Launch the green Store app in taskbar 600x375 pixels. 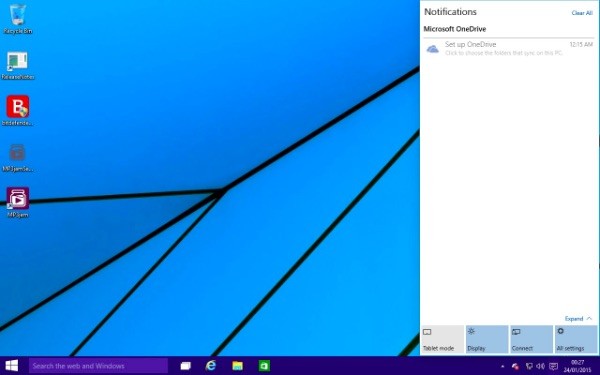pyautogui.click(x=264, y=366)
